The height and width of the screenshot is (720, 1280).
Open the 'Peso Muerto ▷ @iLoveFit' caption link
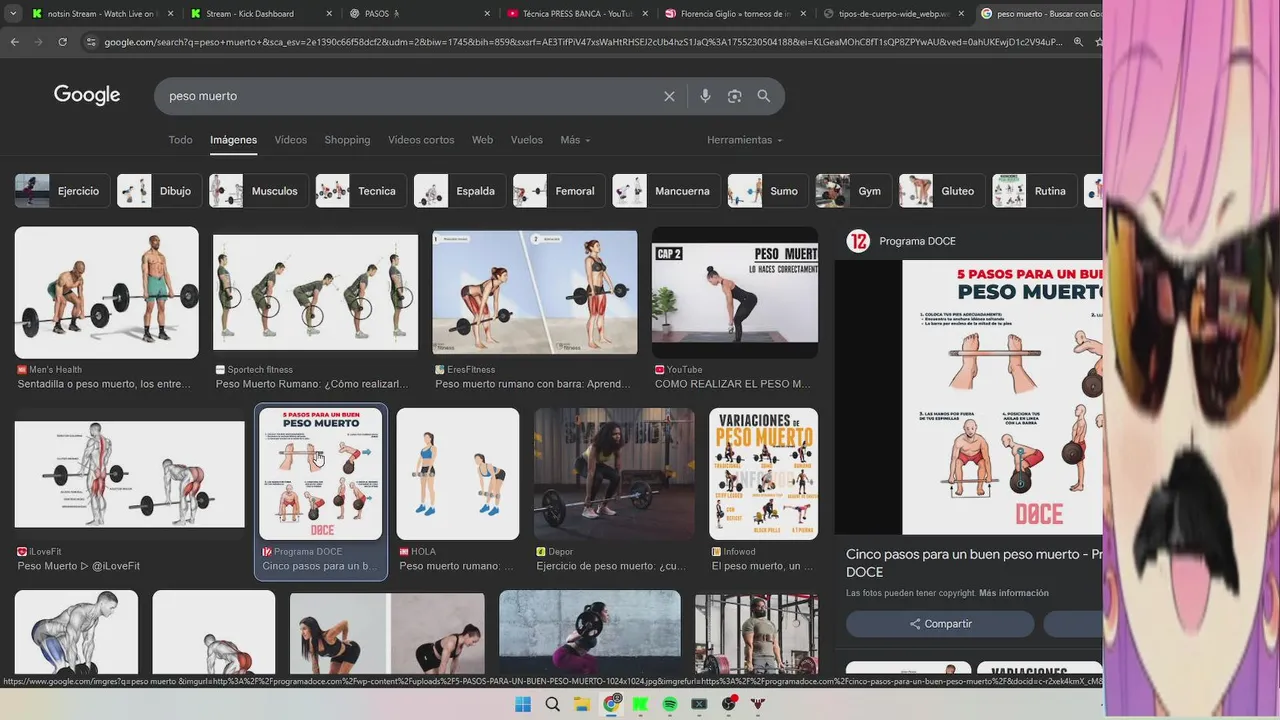pyautogui.click(x=78, y=566)
